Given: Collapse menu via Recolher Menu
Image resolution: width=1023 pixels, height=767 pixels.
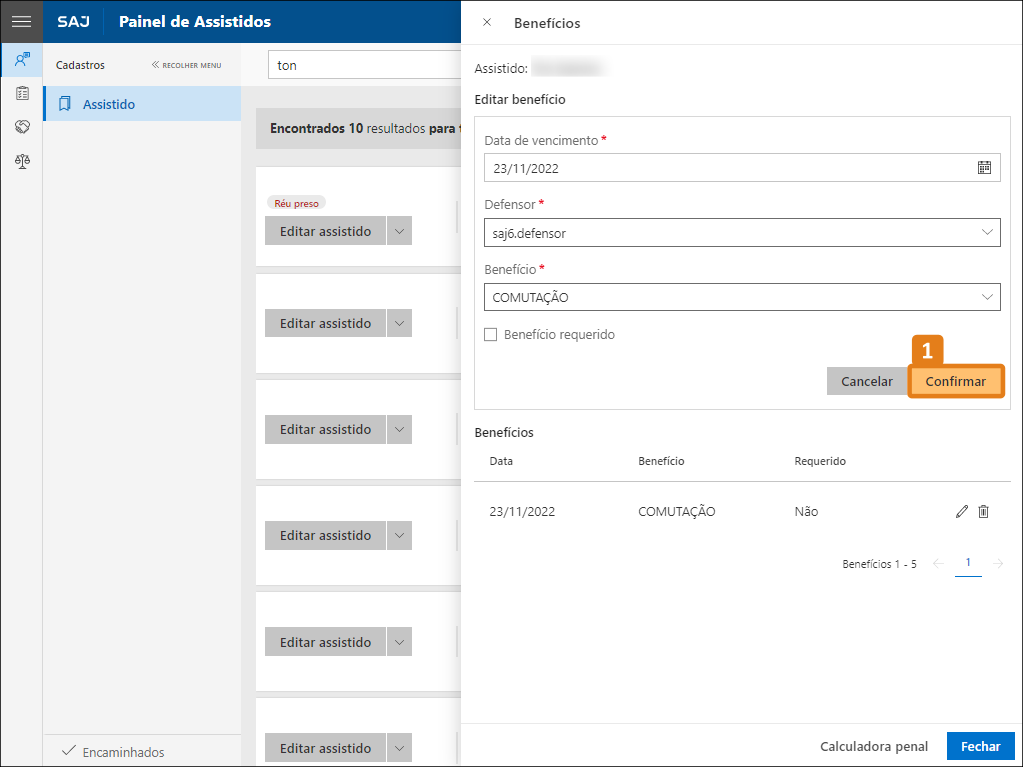Looking at the screenshot, I should 187,65.
